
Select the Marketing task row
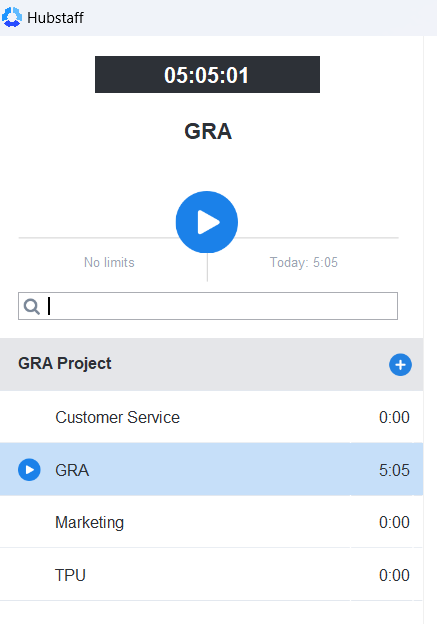[x=211, y=522]
